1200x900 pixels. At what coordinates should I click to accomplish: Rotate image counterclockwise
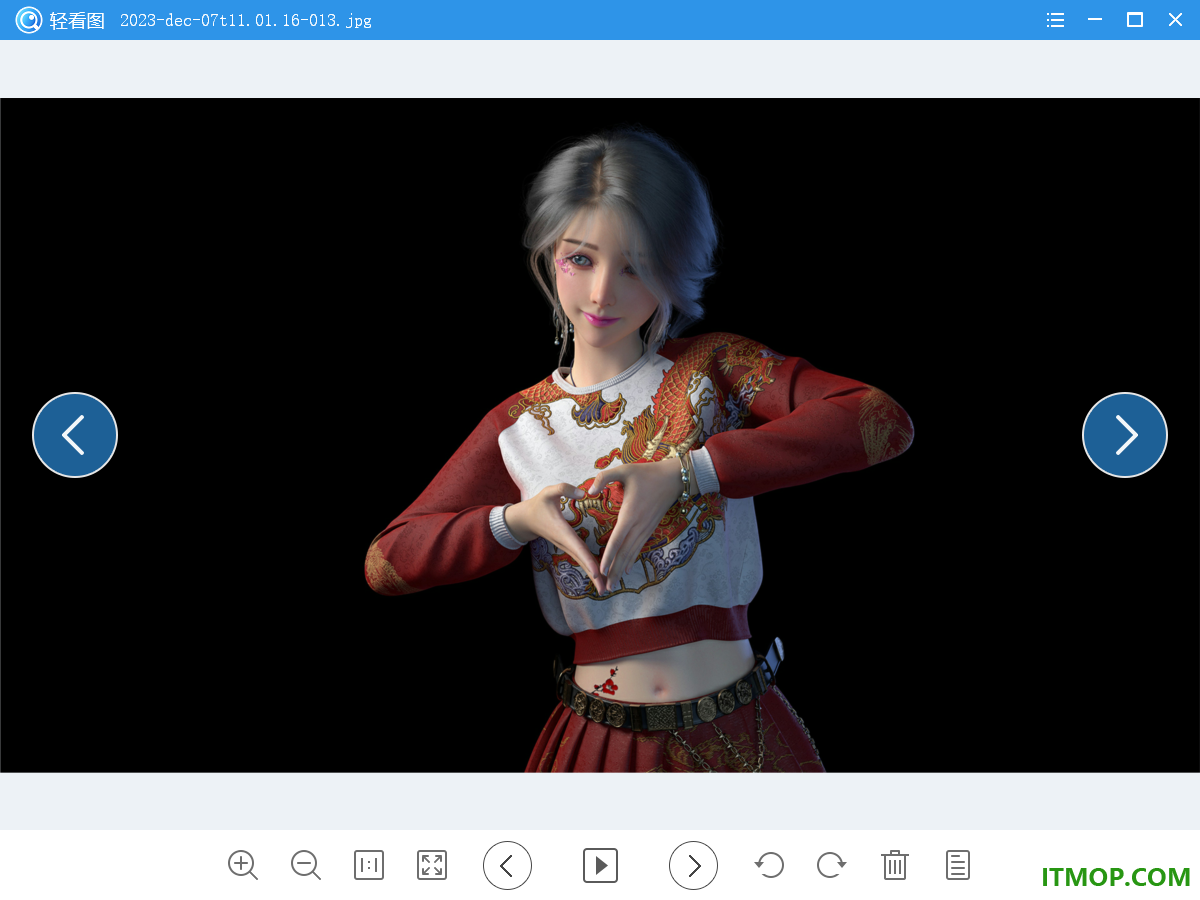769,865
